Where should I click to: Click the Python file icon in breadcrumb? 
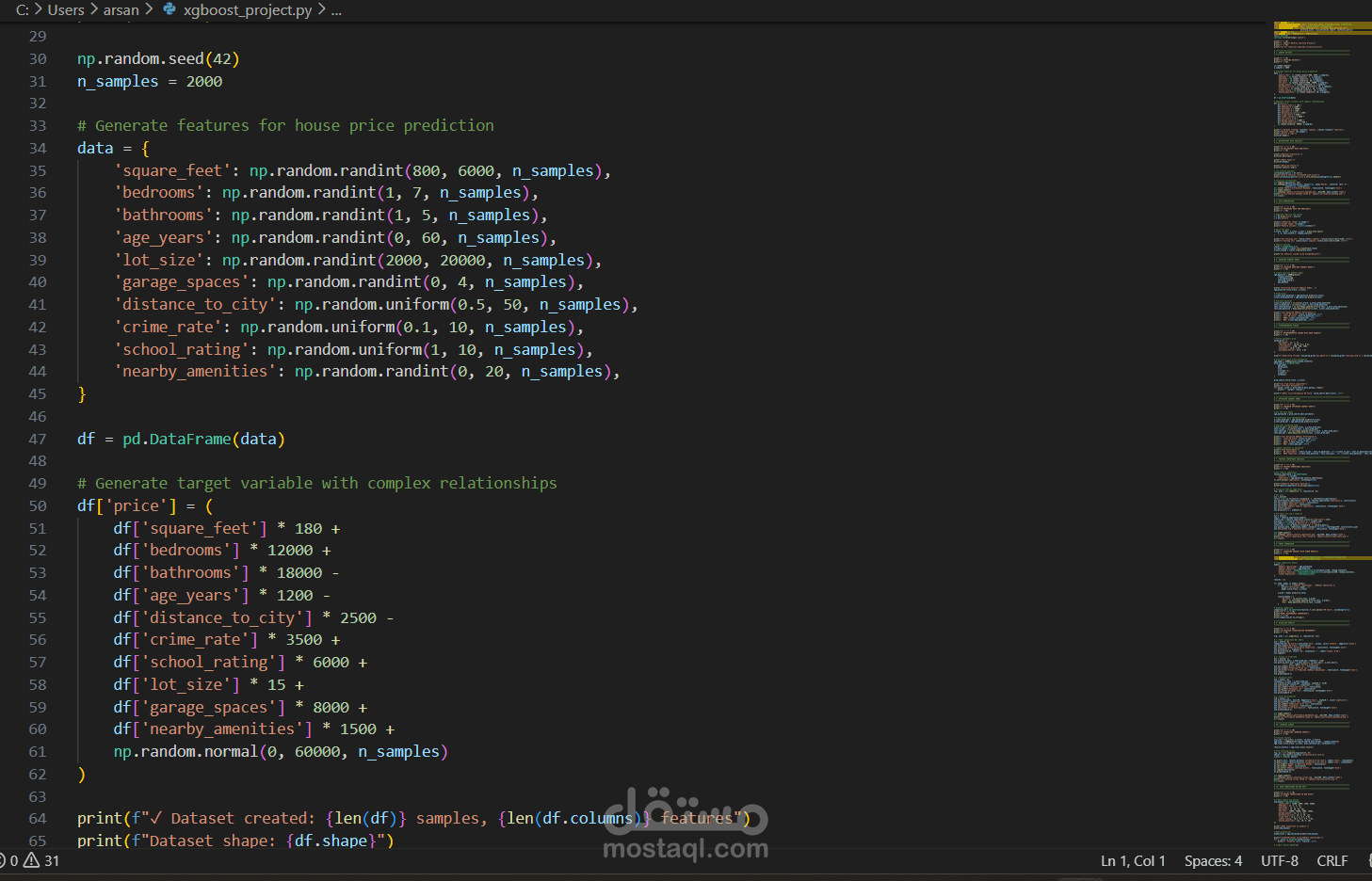169,9
